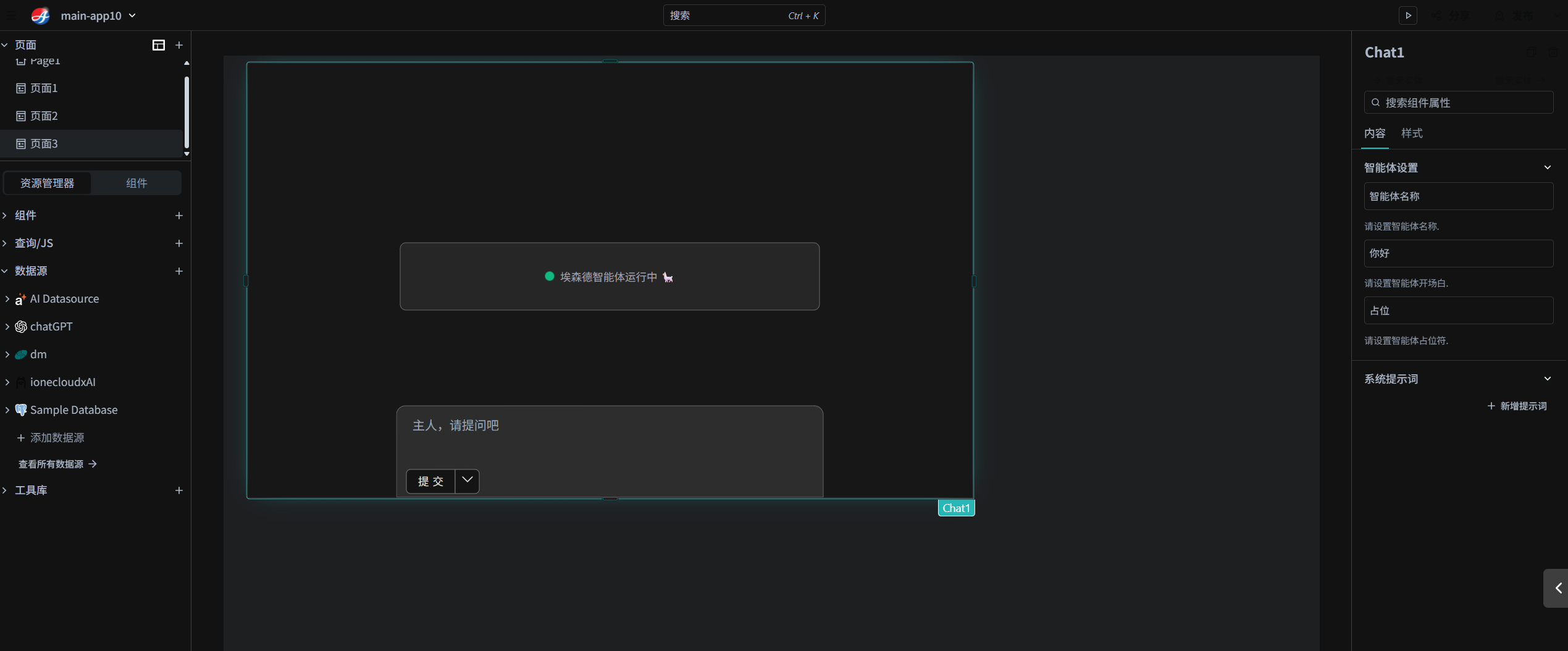Open the 提交 button dropdown arrow
The width and height of the screenshot is (1568, 651).
[x=467, y=481]
